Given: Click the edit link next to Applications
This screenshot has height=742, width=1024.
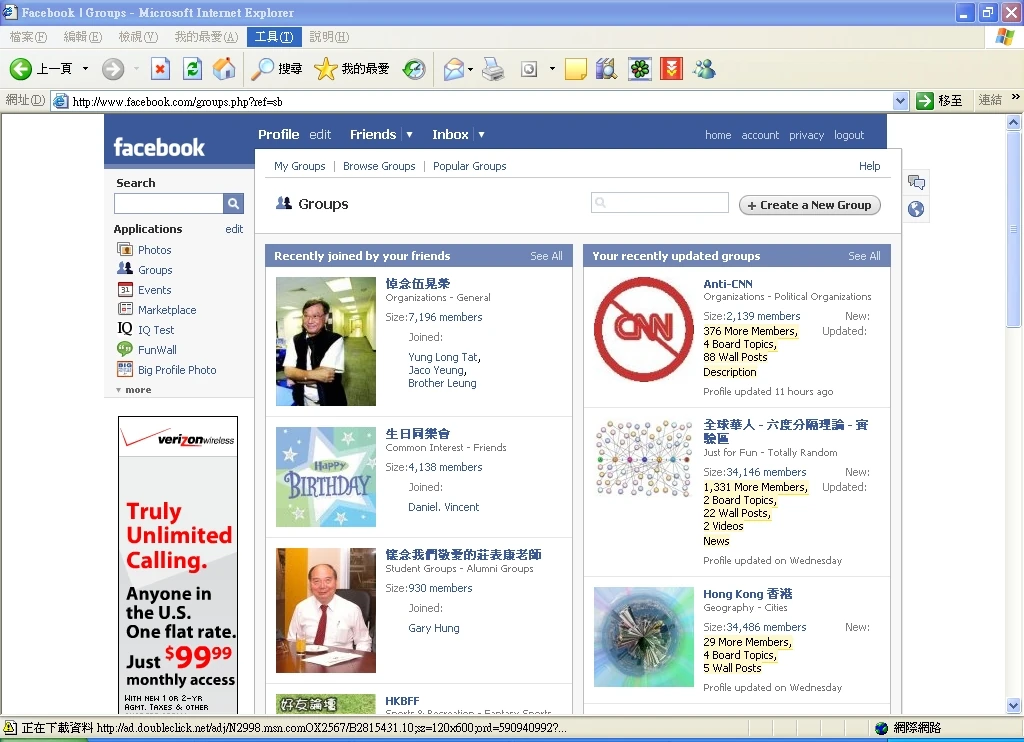Looking at the screenshot, I should click(x=234, y=229).
